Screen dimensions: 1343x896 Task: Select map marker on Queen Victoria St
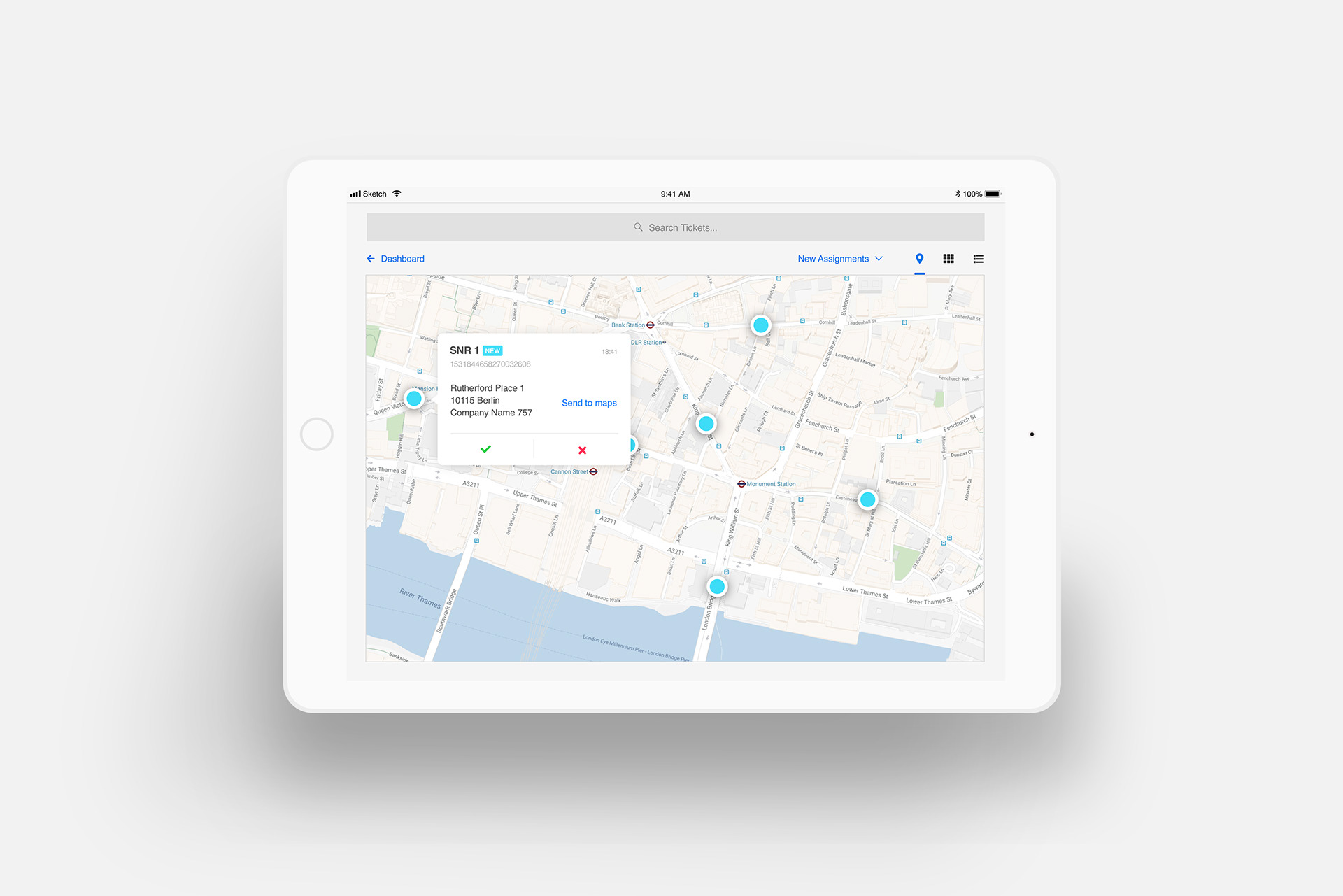coord(414,399)
